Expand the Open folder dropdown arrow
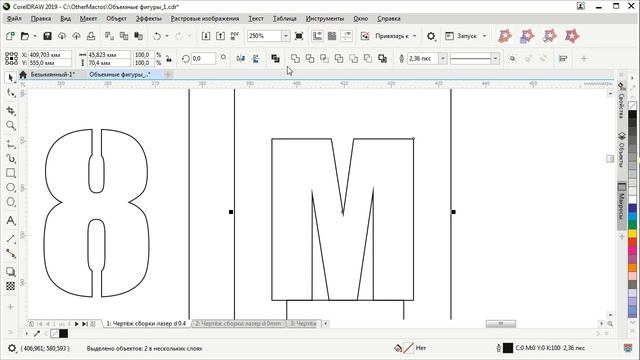The width and height of the screenshot is (640, 360). pos(35,36)
